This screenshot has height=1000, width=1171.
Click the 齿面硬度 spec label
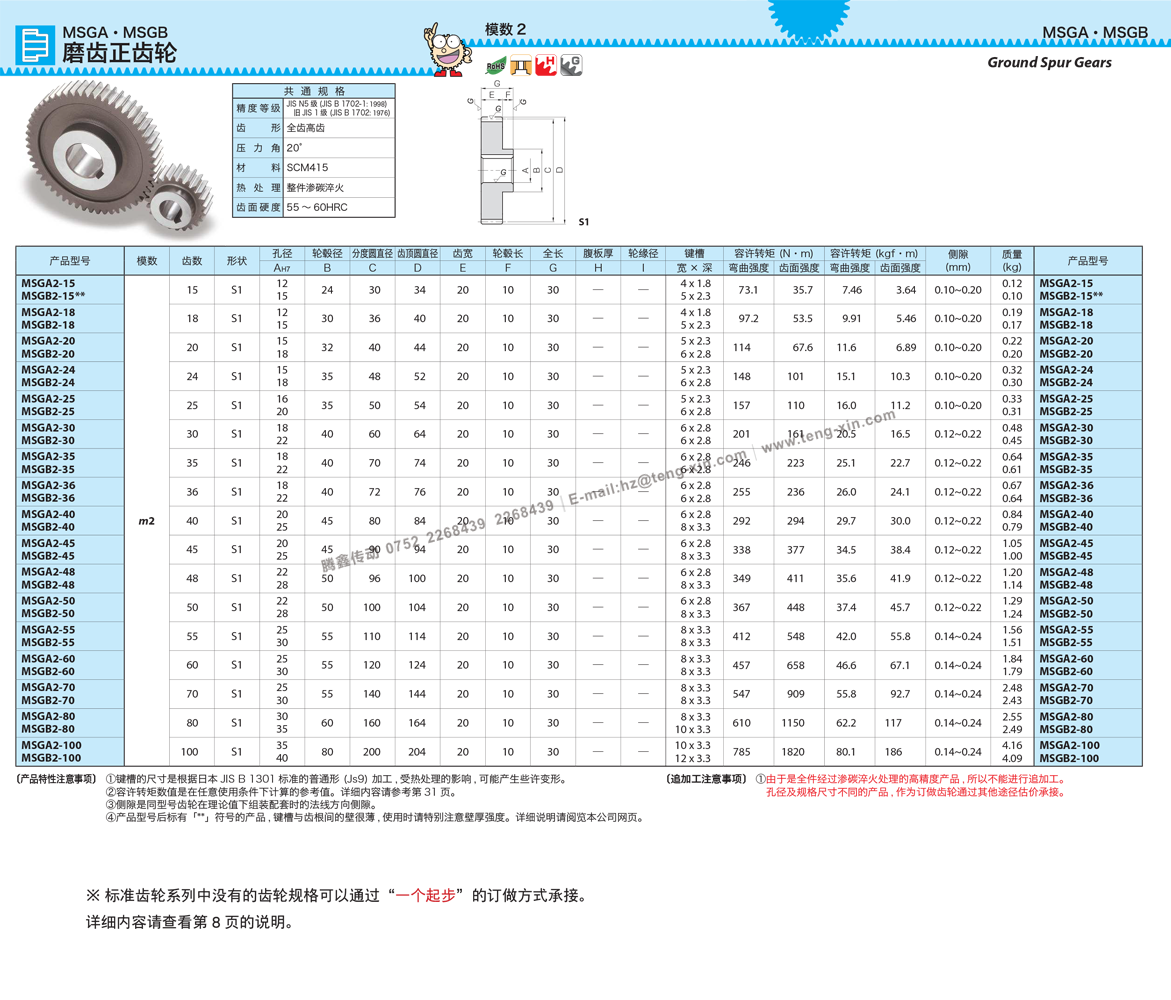pyautogui.click(x=258, y=208)
